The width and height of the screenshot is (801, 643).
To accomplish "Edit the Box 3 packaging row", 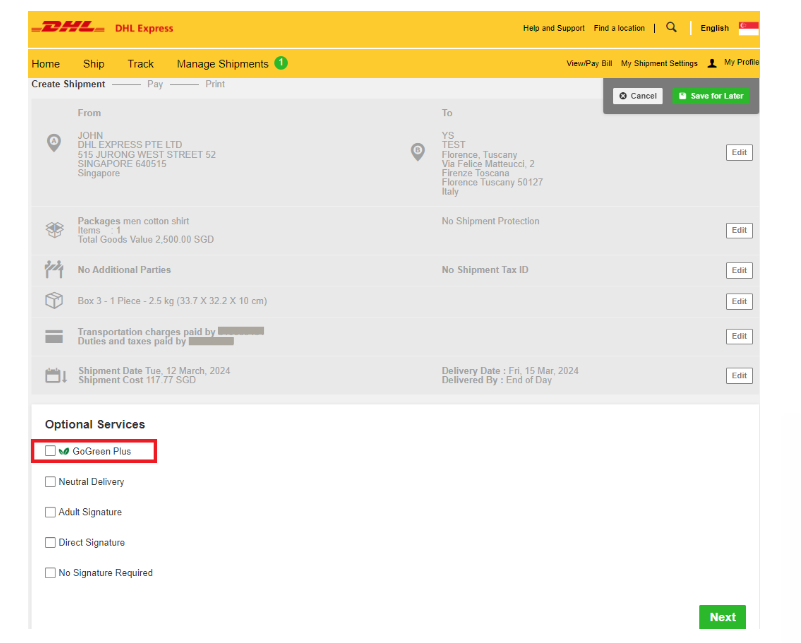I will pos(739,301).
